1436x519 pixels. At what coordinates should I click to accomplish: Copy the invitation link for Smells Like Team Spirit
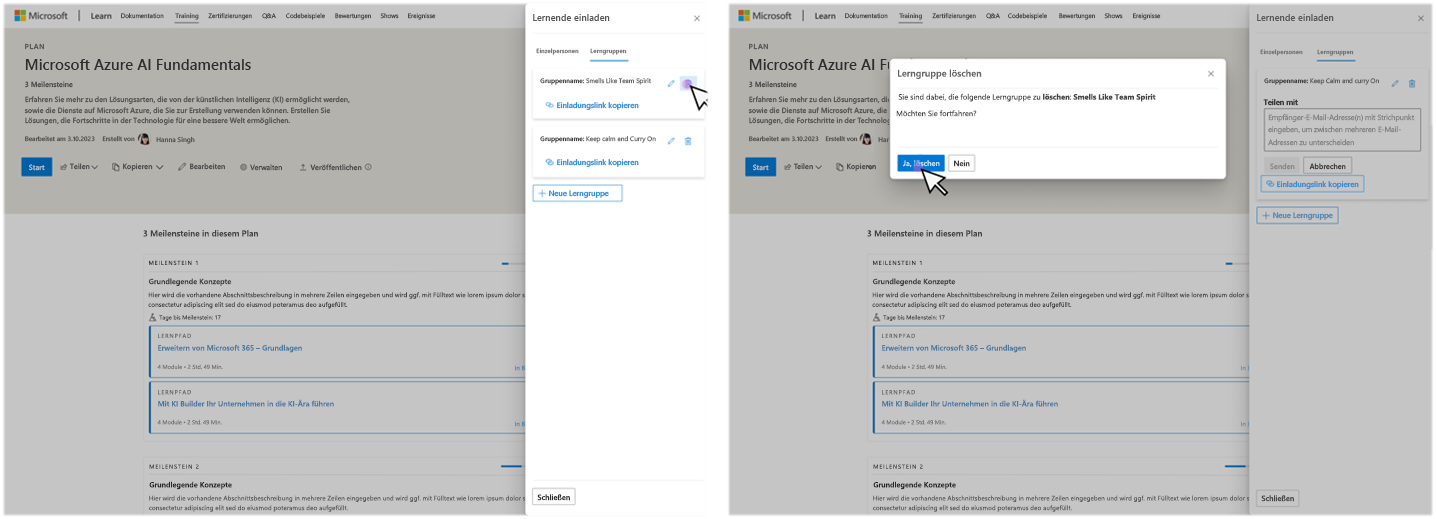click(591, 105)
